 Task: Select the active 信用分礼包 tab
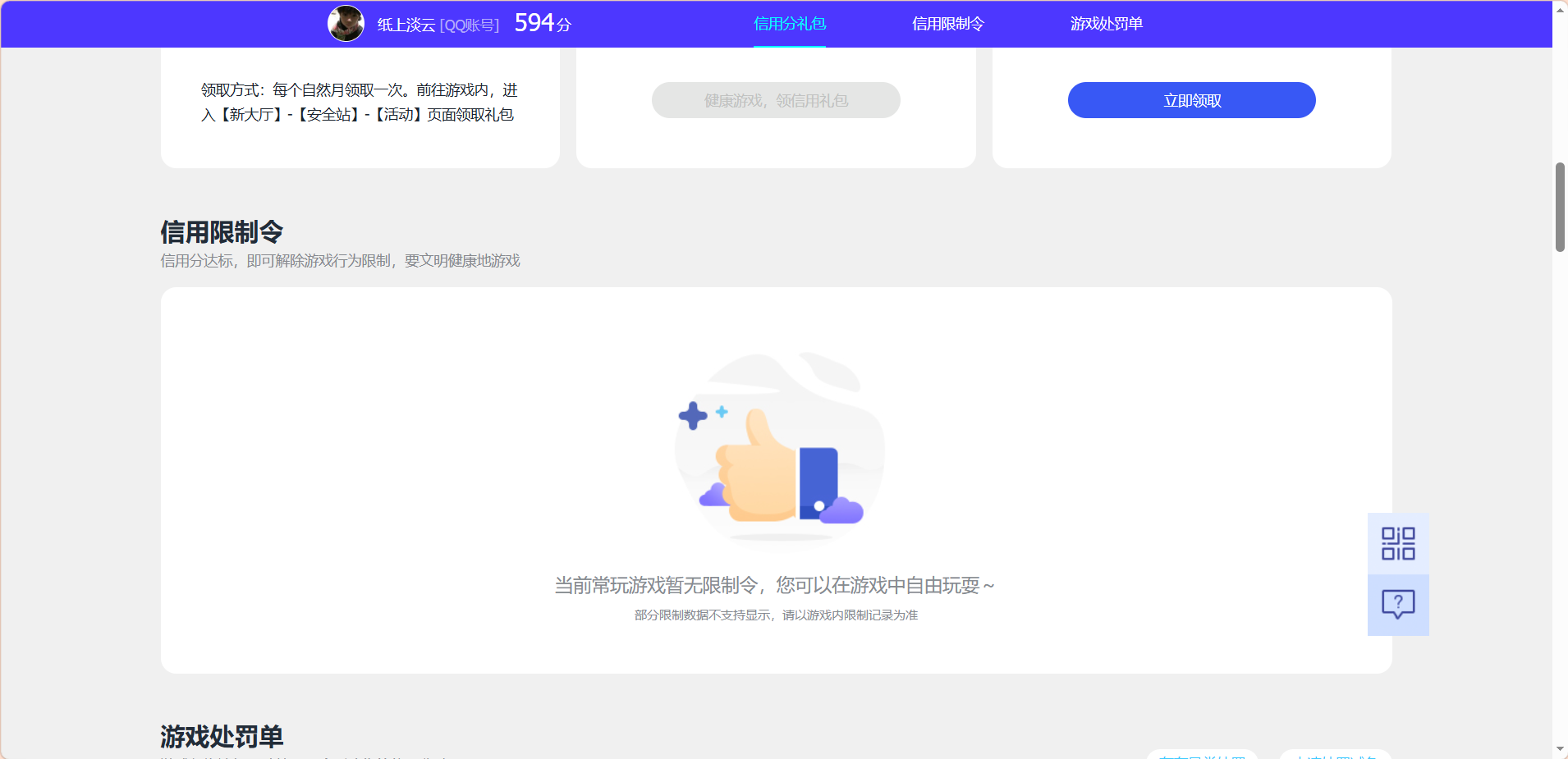(789, 24)
